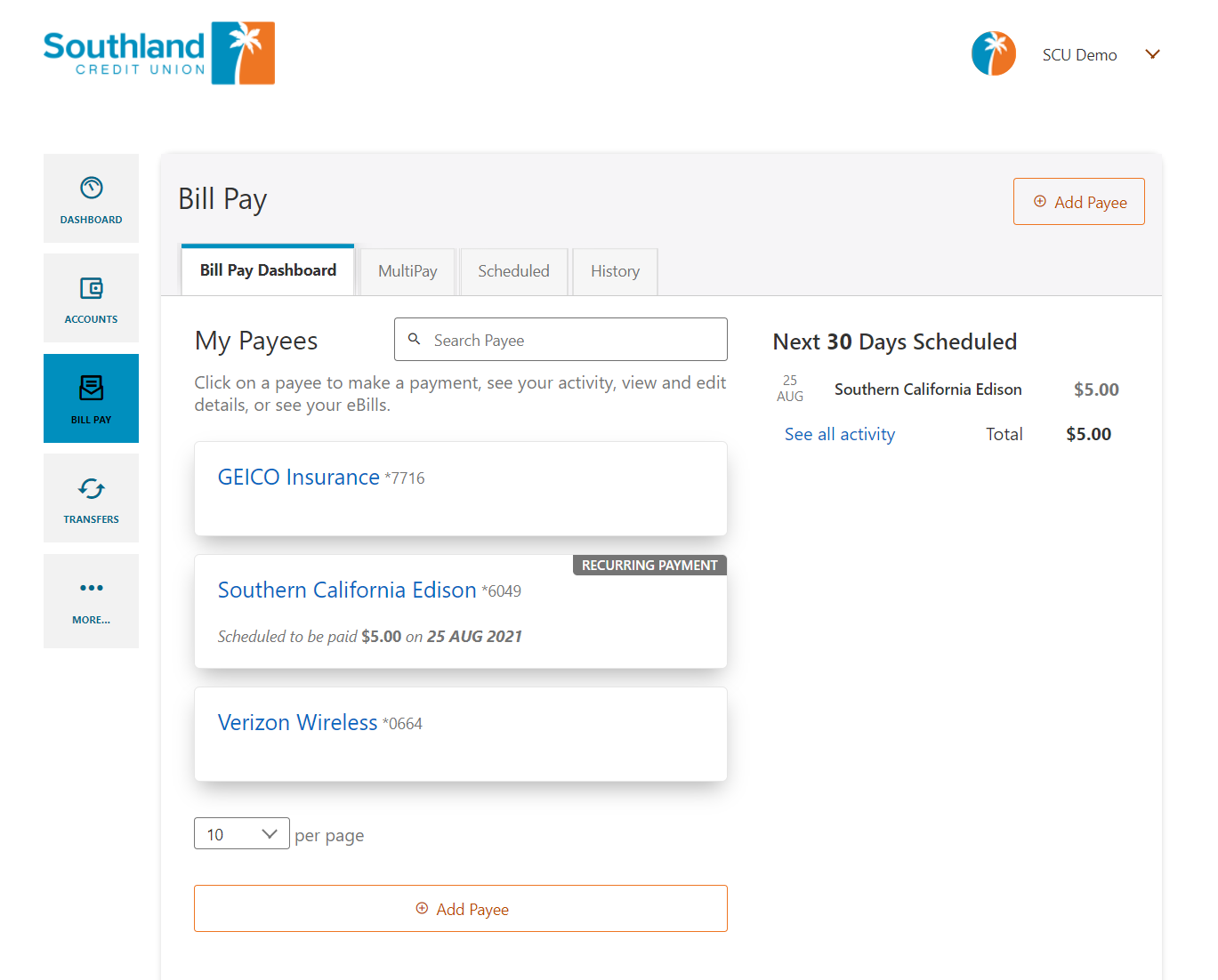The width and height of the screenshot is (1218, 980).
Task: Select the Bill Pay envelope icon
Action: pos(91,388)
